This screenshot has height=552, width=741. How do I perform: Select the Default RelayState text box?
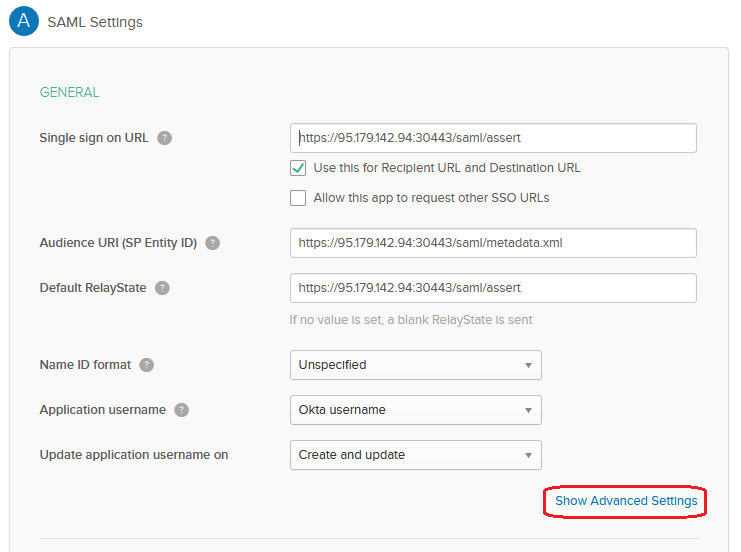(x=493, y=288)
